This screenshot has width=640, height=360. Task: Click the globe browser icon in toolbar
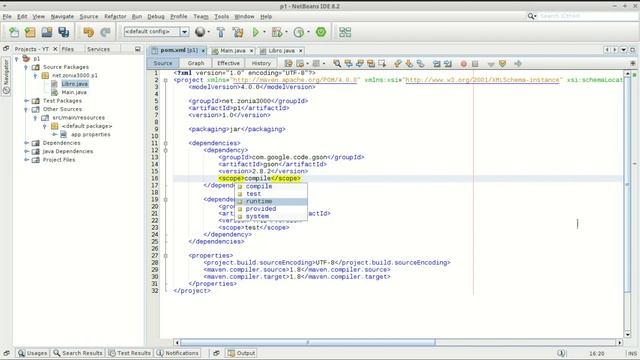point(200,32)
